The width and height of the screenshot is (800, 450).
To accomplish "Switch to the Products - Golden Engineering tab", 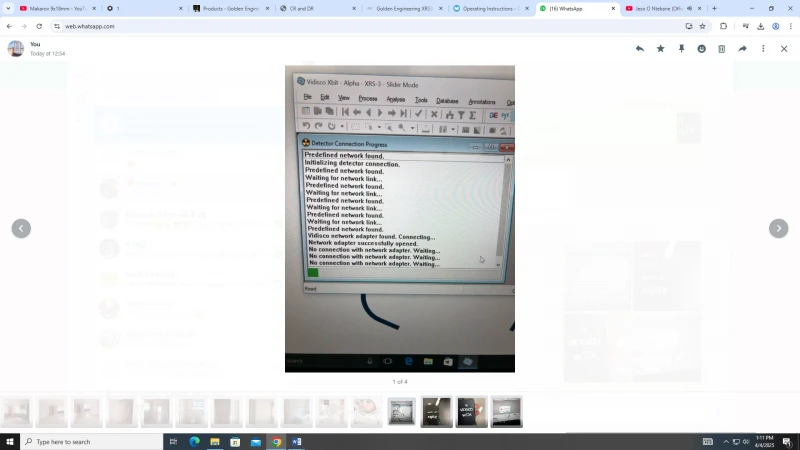I will tap(230, 8).
